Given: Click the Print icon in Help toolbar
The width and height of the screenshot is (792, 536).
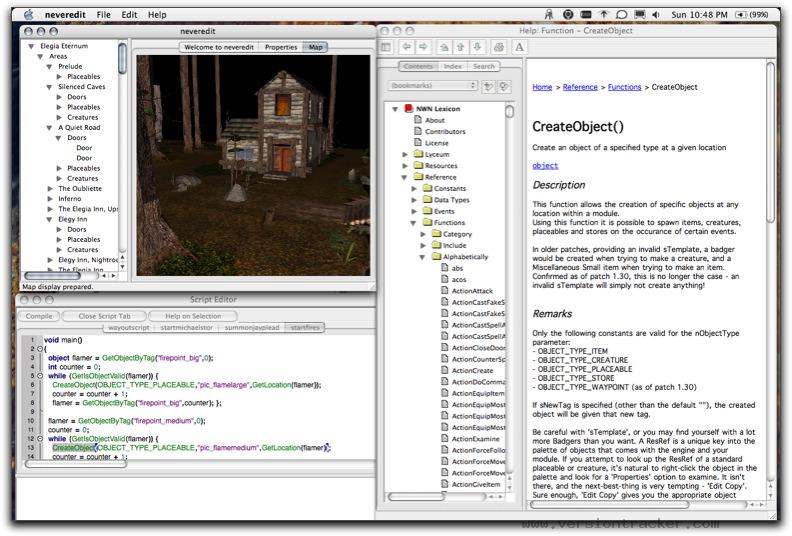Looking at the screenshot, I should coord(498,46).
